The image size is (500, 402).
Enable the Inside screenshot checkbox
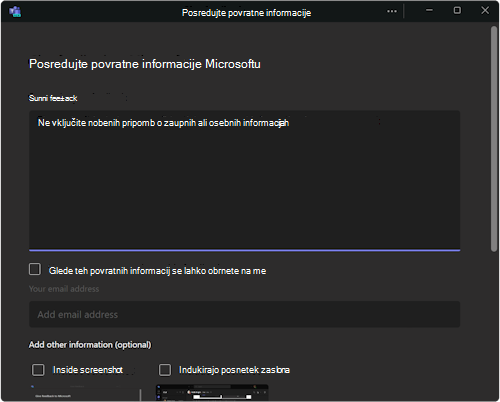[x=38, y=370]
